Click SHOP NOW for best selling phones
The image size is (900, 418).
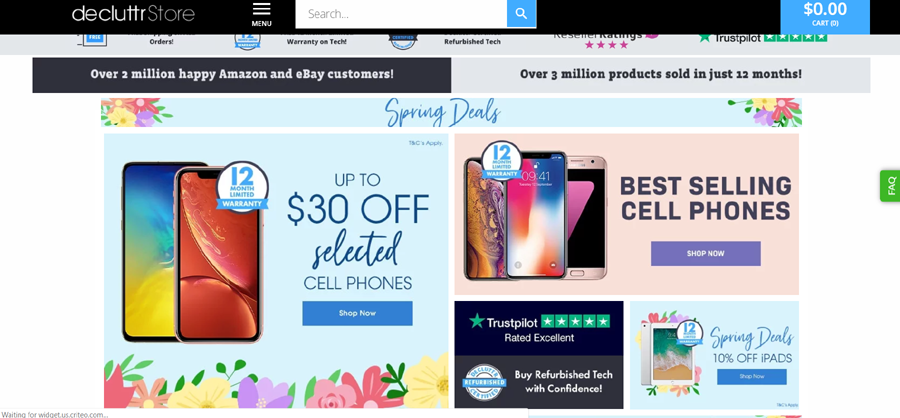[705, 253]
